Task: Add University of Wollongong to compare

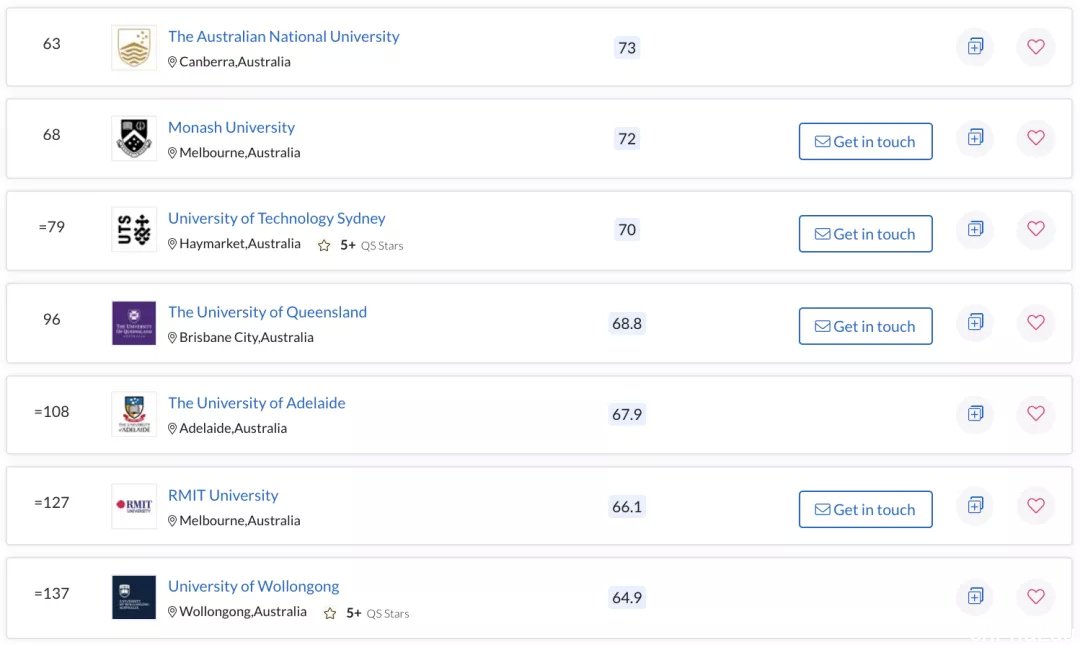Action: coord(975,597)
